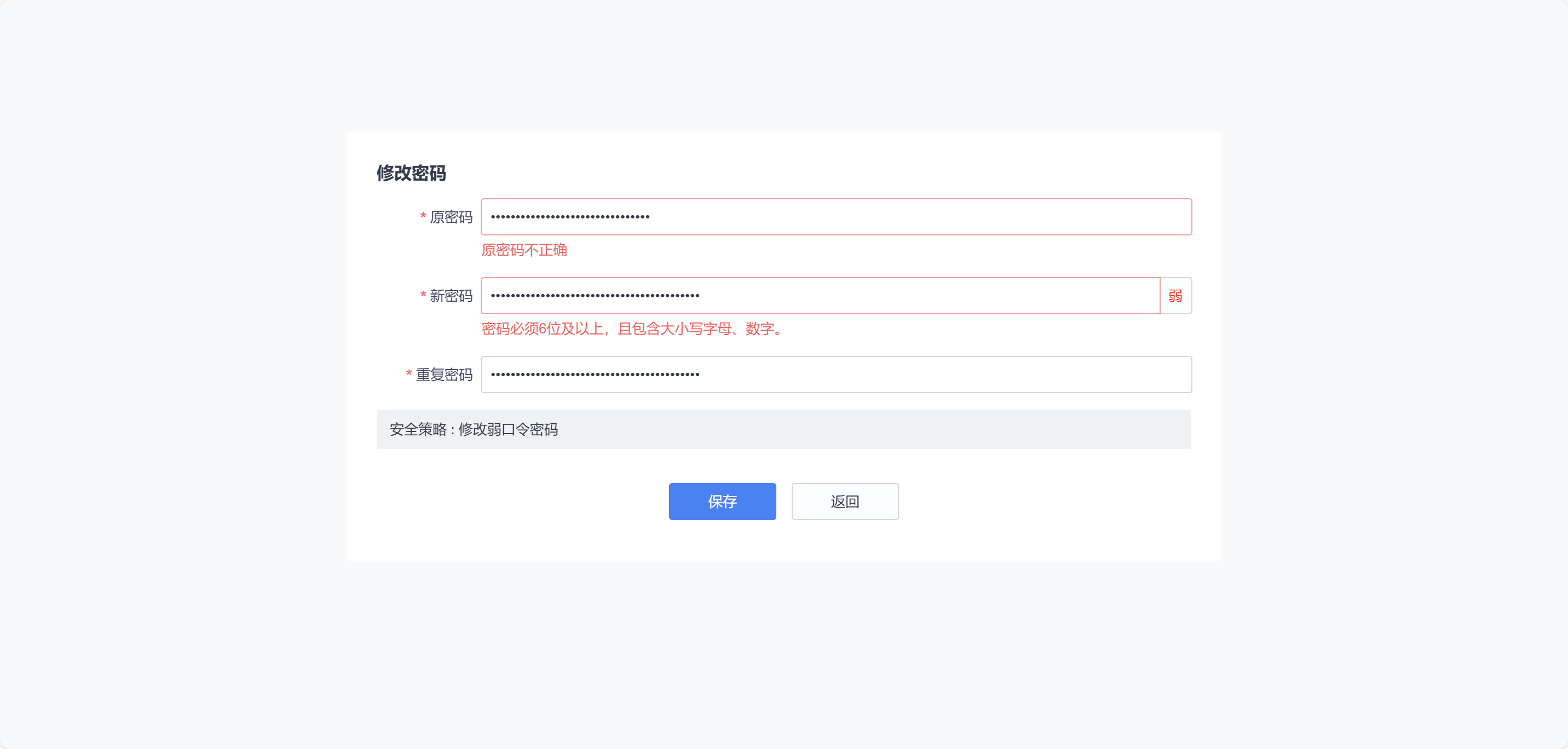Click masked dots inside 新密码 field

pos(595,296)
